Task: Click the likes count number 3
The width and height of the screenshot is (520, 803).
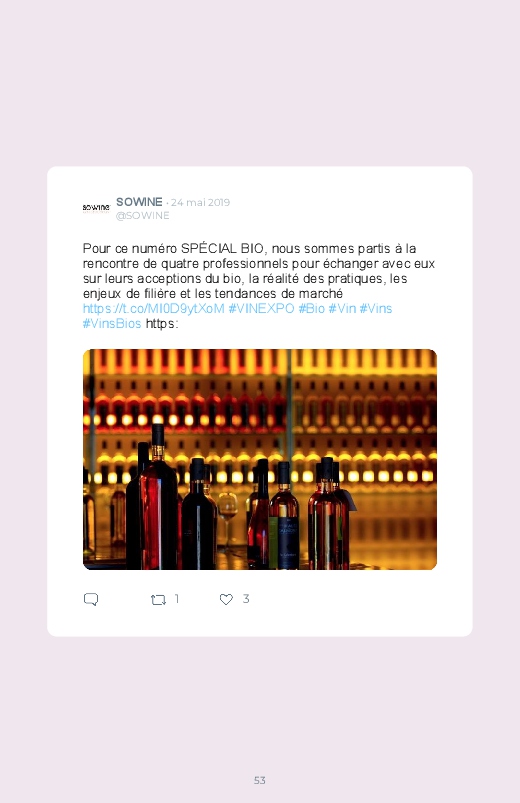Action: coord(246,599)
